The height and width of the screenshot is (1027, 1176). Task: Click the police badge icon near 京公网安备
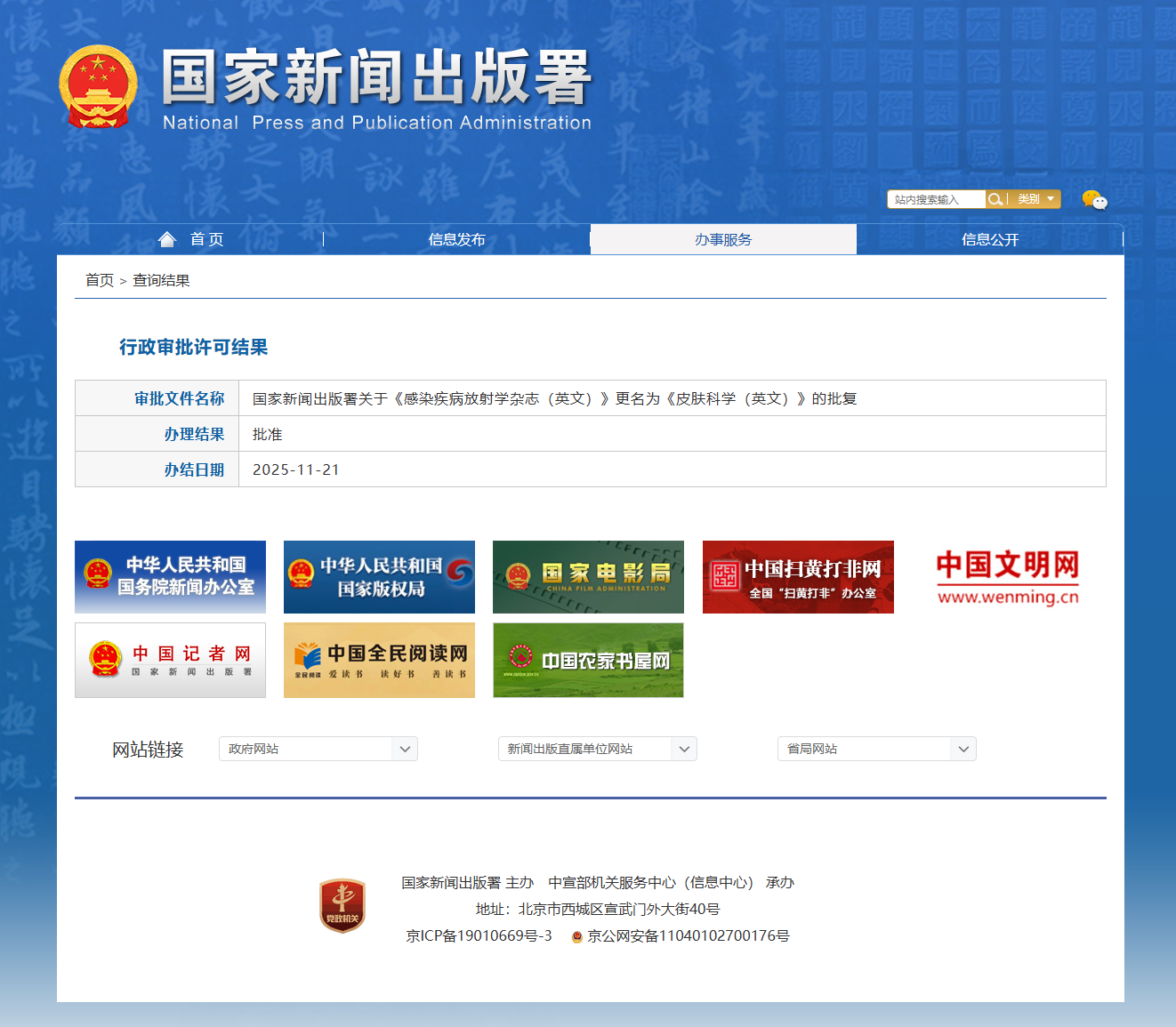pos(576,936)
